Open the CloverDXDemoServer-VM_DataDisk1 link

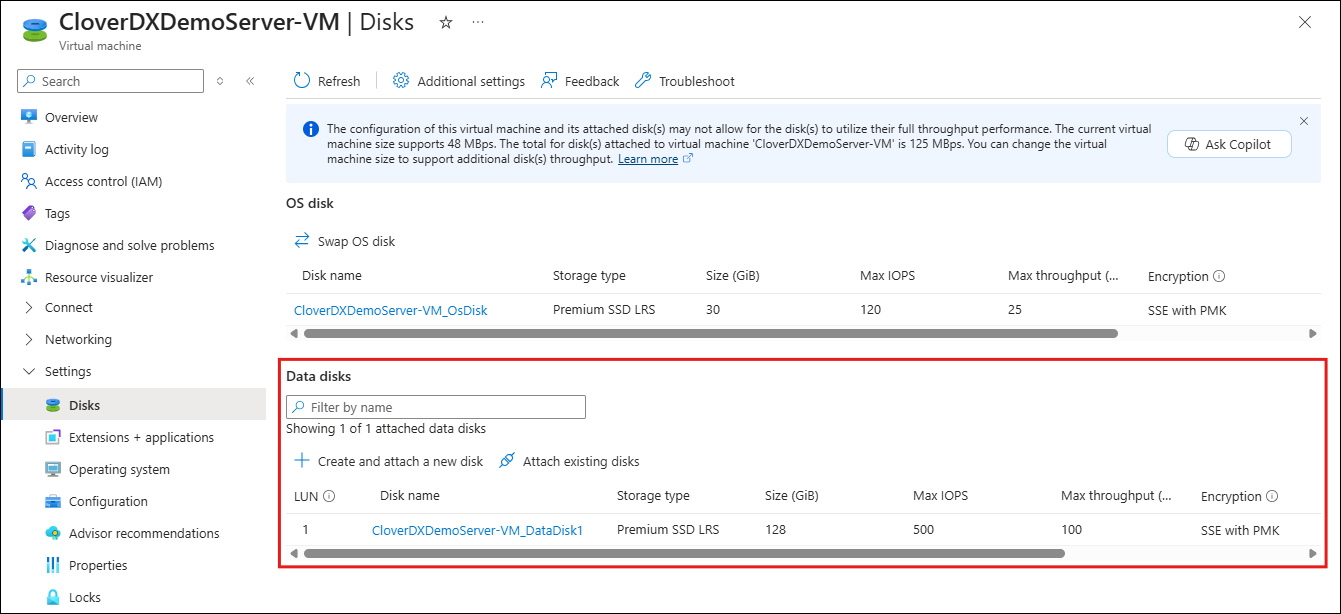click(479, 530)
